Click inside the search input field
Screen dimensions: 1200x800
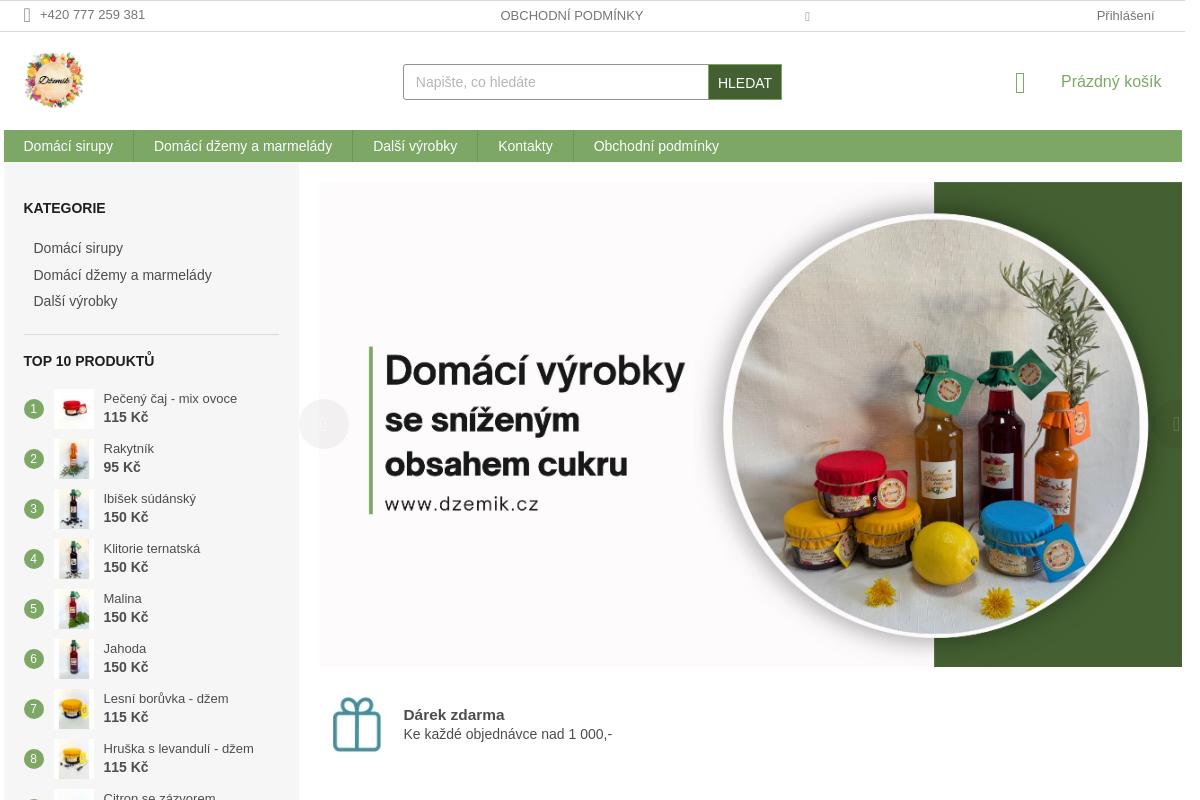pyautogui.click(x=555, y=82)
